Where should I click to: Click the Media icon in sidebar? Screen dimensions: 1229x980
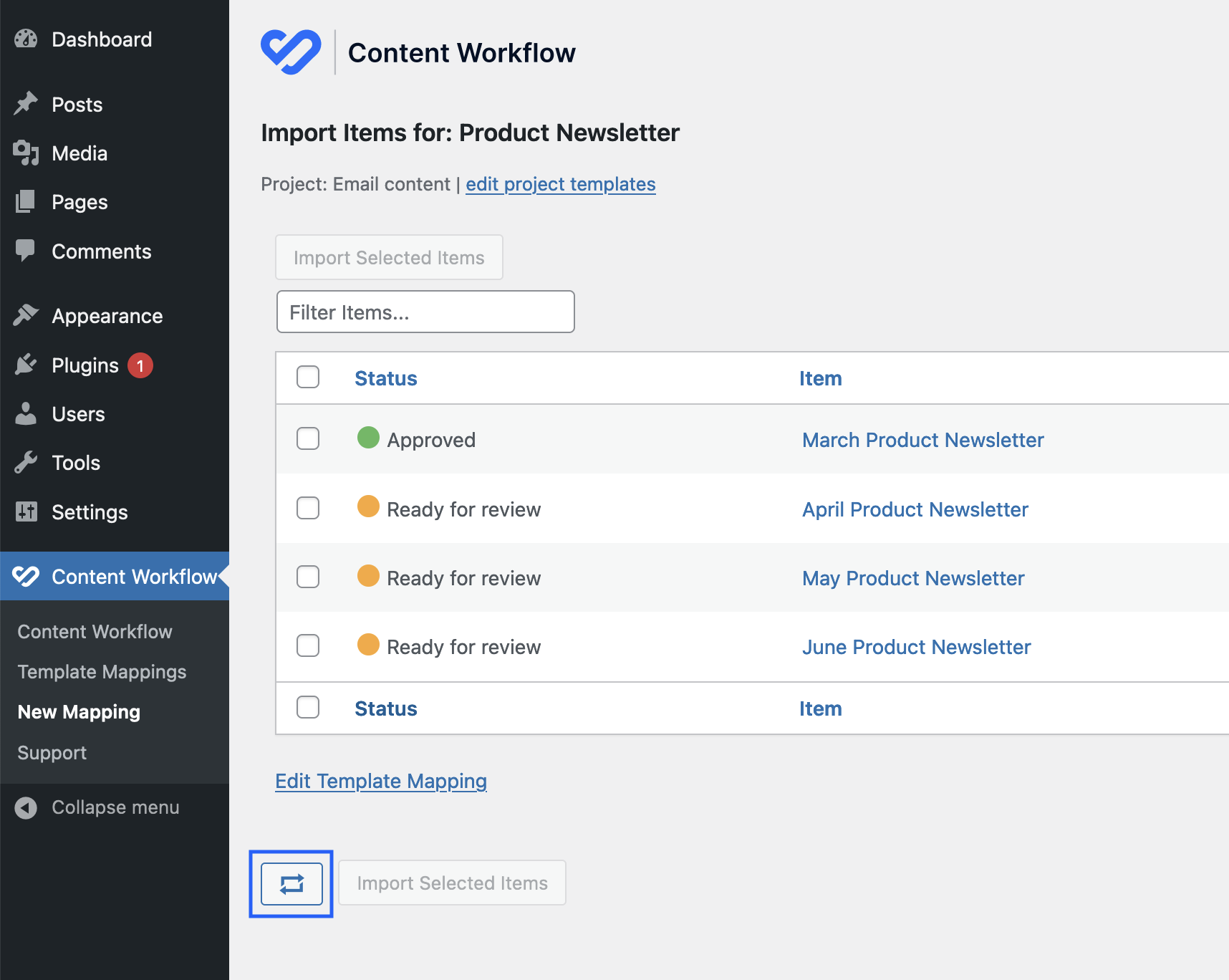(25, 153)
